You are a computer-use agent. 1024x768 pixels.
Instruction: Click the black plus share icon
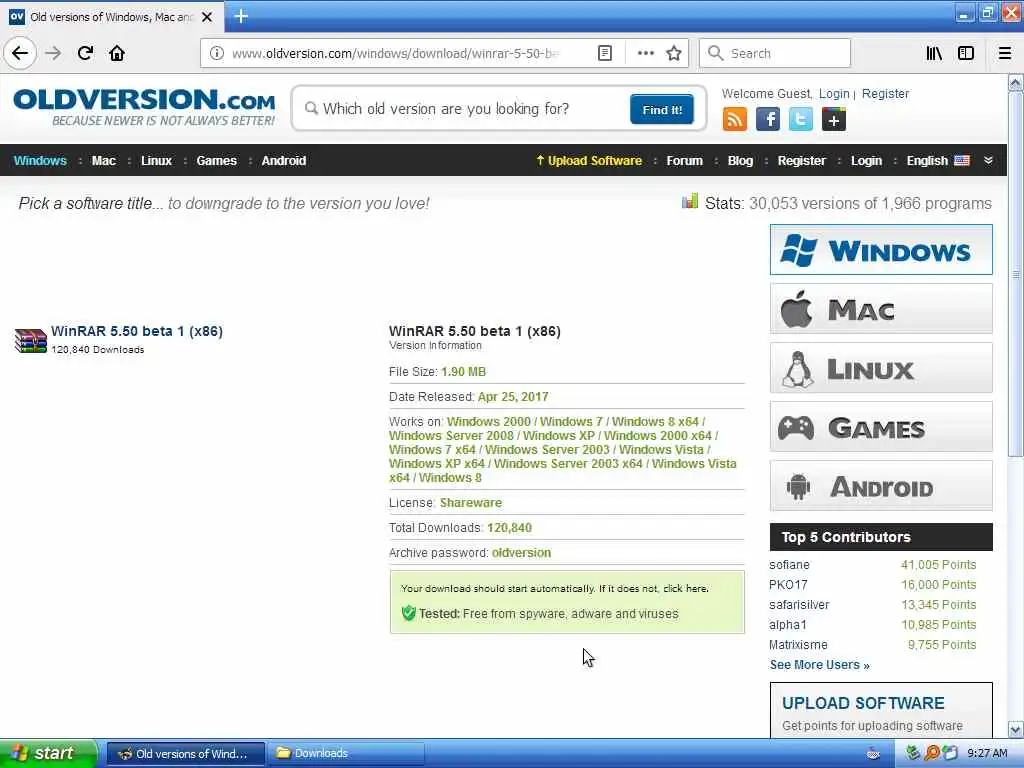834,120
